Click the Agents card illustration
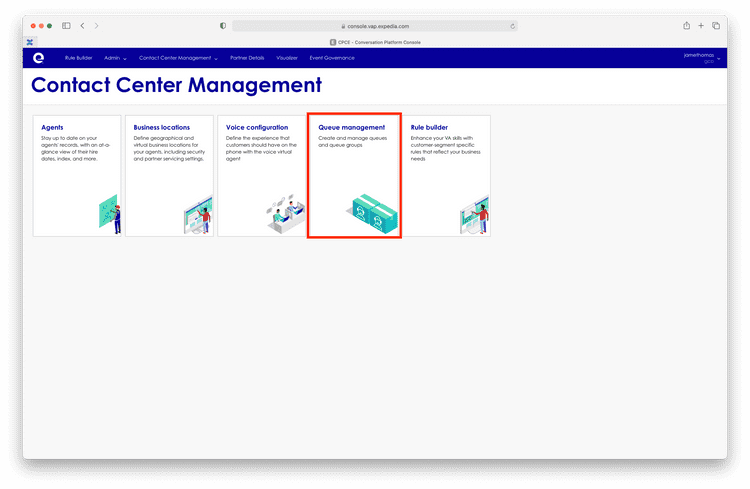The image size is (750, 489). tap(110, 213)
